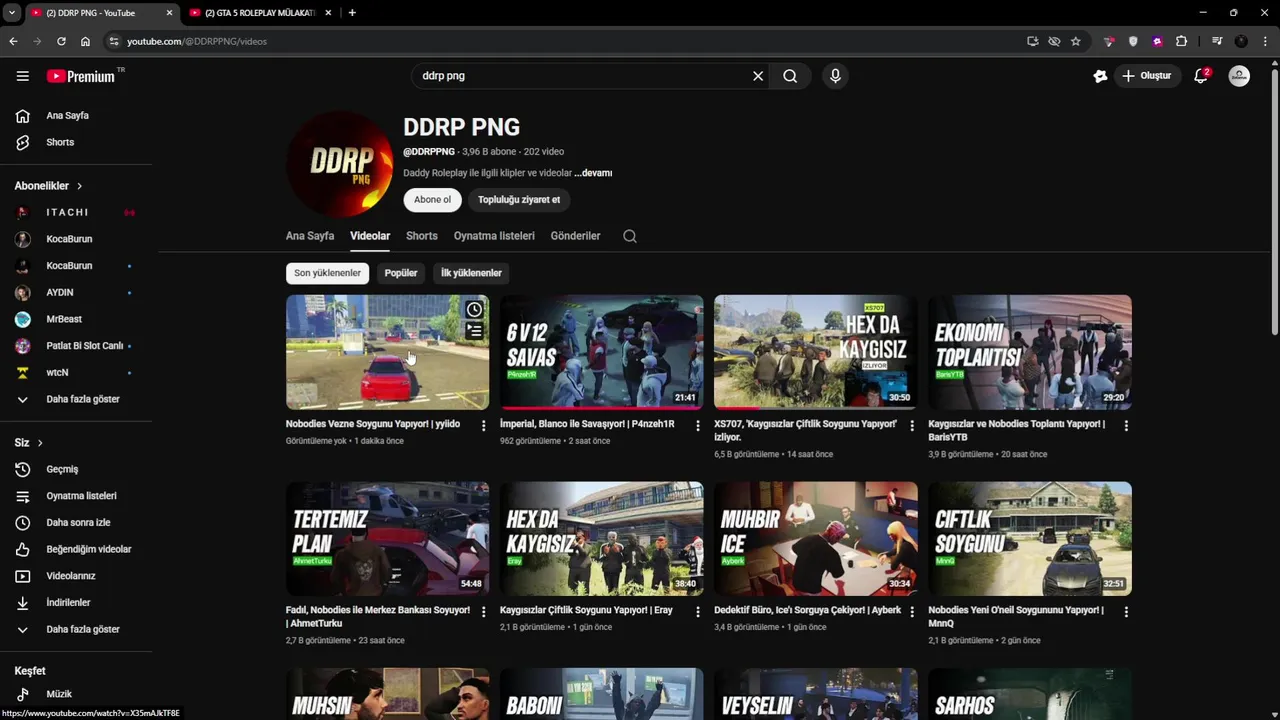This screenshot has height=720, width=1280.
Task: Open browser extensions puzzle icon
Action: [1182, 41]
